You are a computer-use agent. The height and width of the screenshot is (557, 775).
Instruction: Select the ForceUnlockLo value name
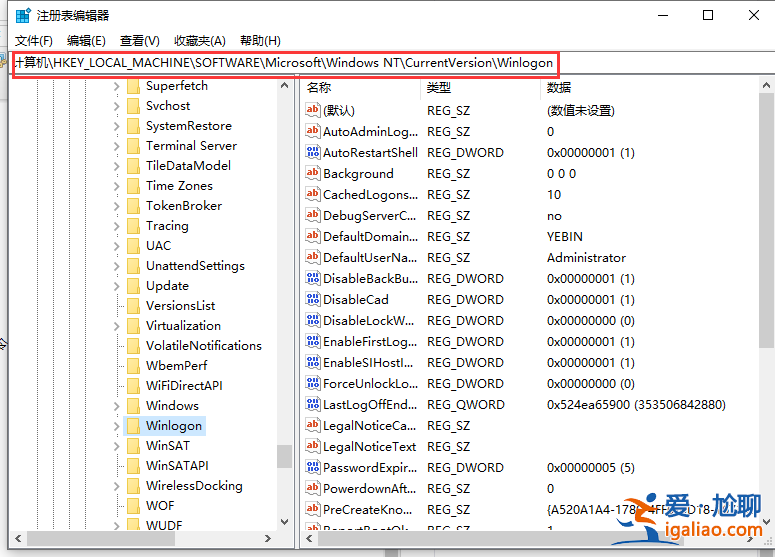tap(371, 384)
